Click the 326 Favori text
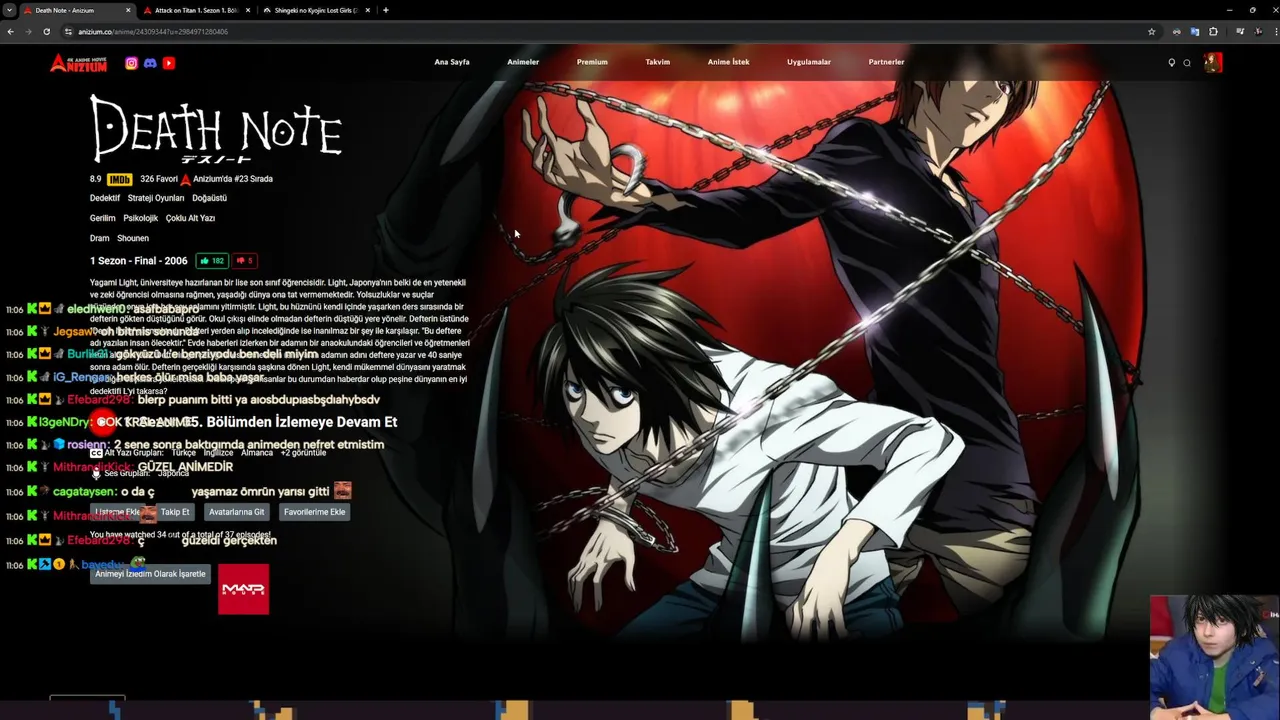The image size is (1280, 720). (159, 179)
